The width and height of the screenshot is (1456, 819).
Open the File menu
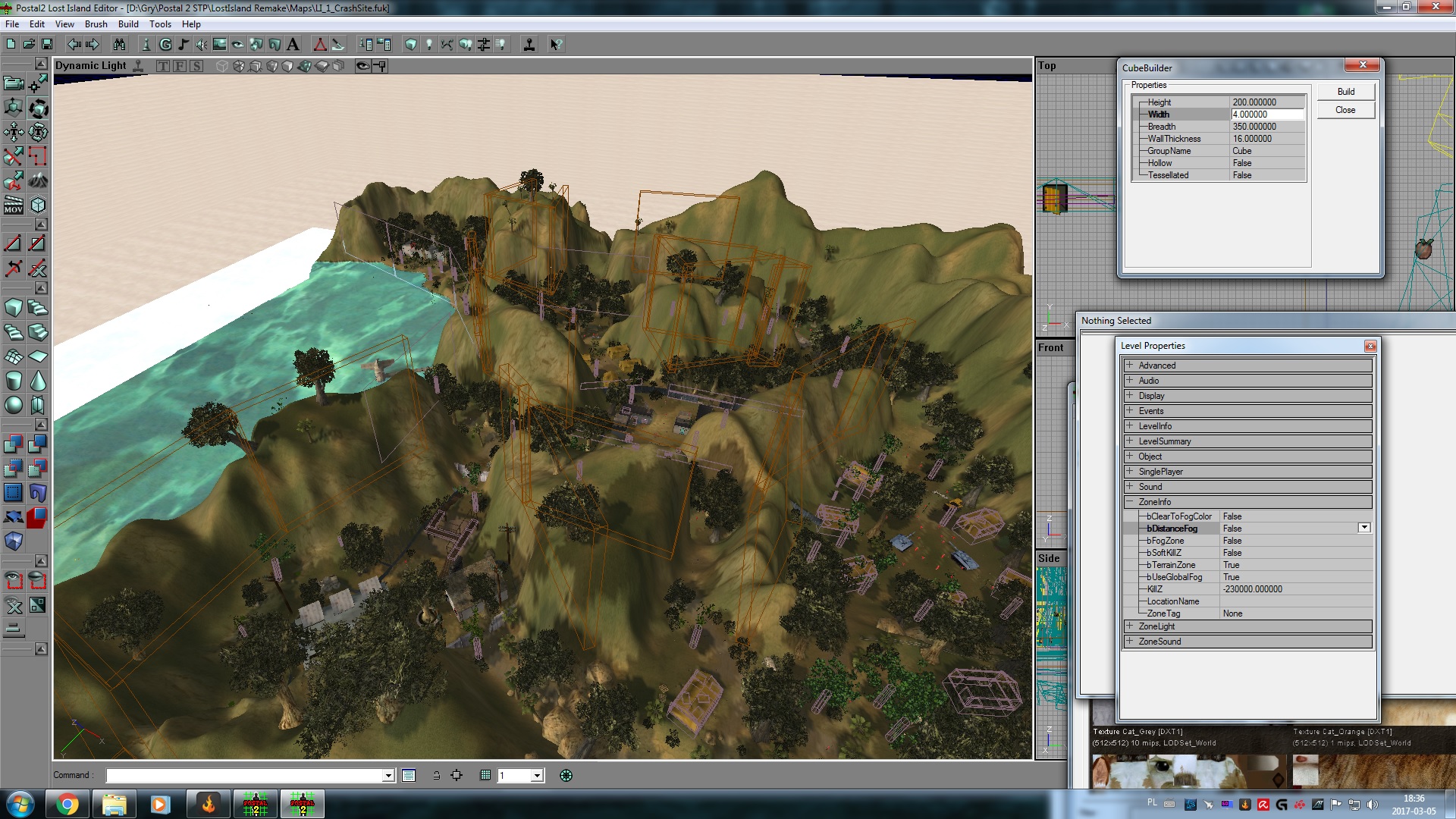(x=12, y=24)
